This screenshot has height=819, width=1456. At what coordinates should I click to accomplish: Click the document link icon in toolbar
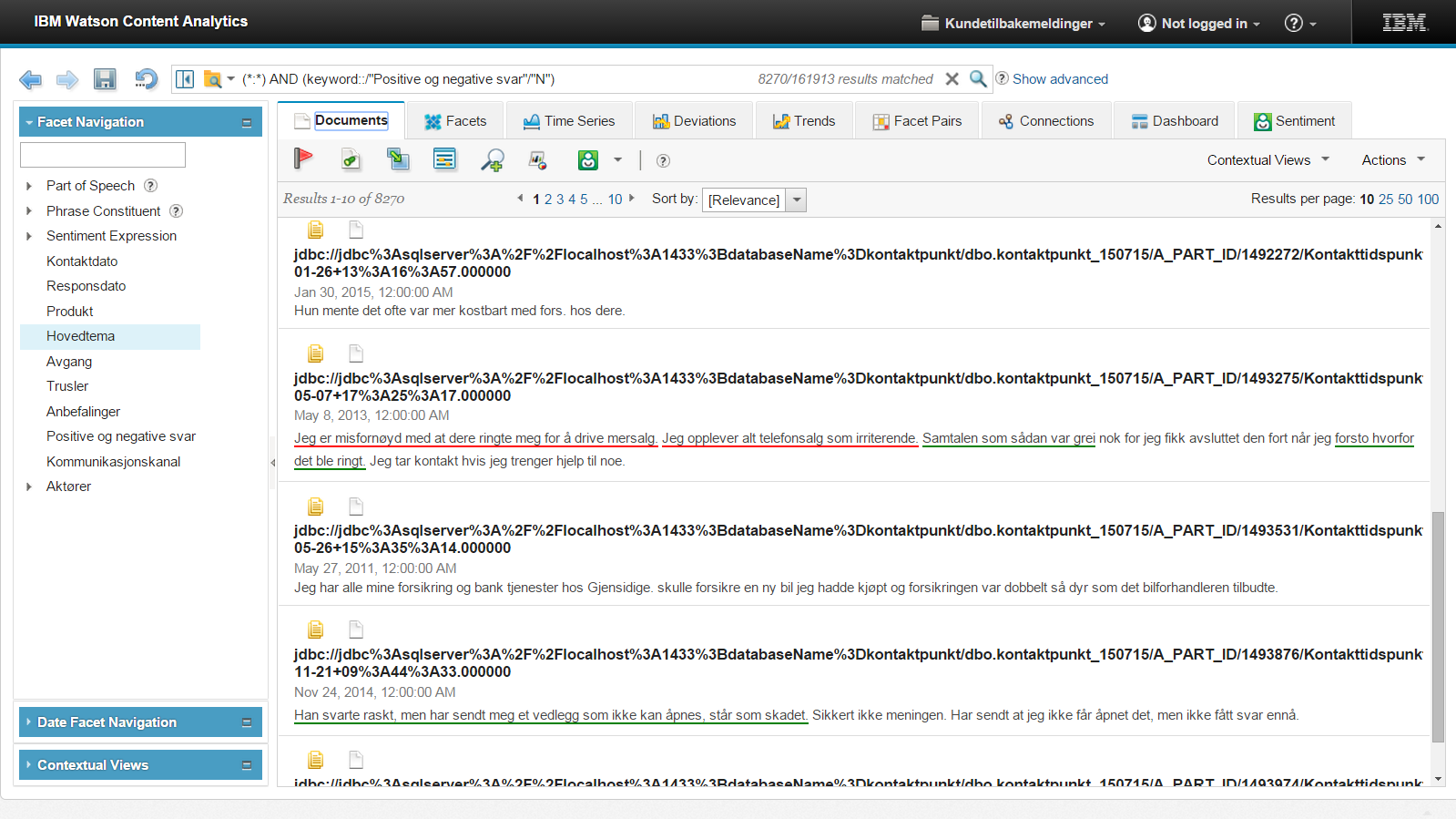tap(351, 160)
